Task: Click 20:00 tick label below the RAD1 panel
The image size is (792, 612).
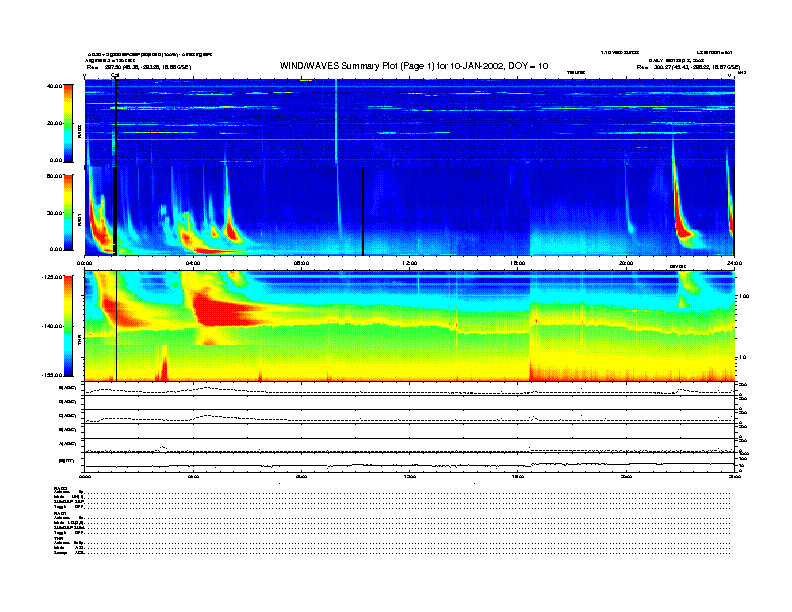Action: [626, 263]
